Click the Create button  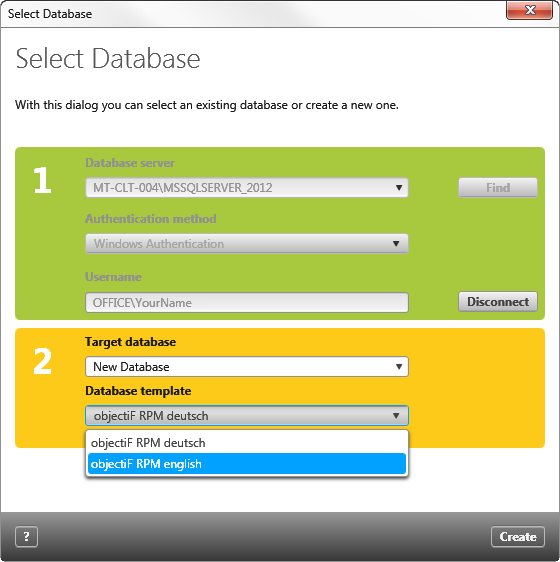click(518, 536)
